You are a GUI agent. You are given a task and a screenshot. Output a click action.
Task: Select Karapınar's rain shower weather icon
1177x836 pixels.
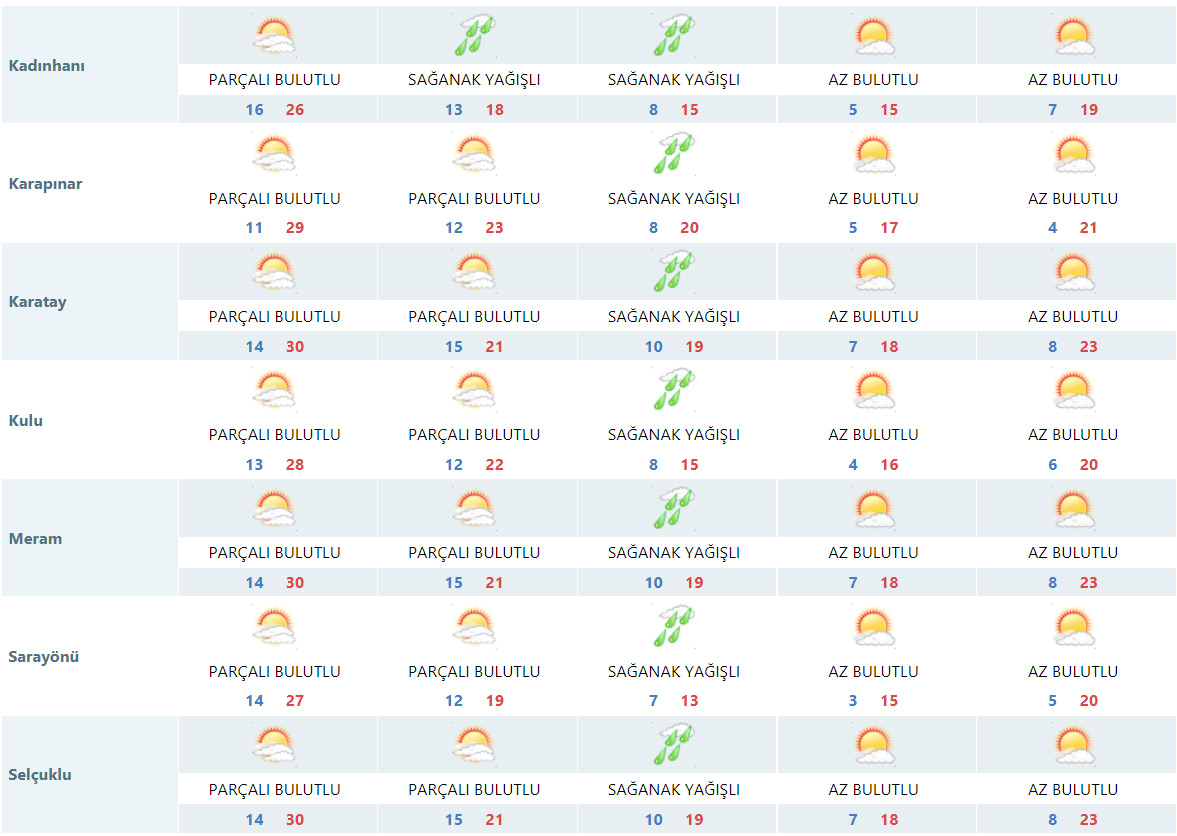point(674,155)
